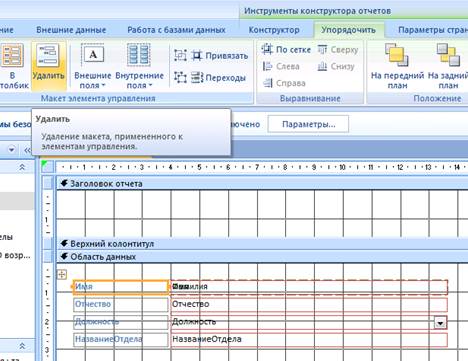Click the Параметры... security button
Screen dimensions: 468x361
308,124
